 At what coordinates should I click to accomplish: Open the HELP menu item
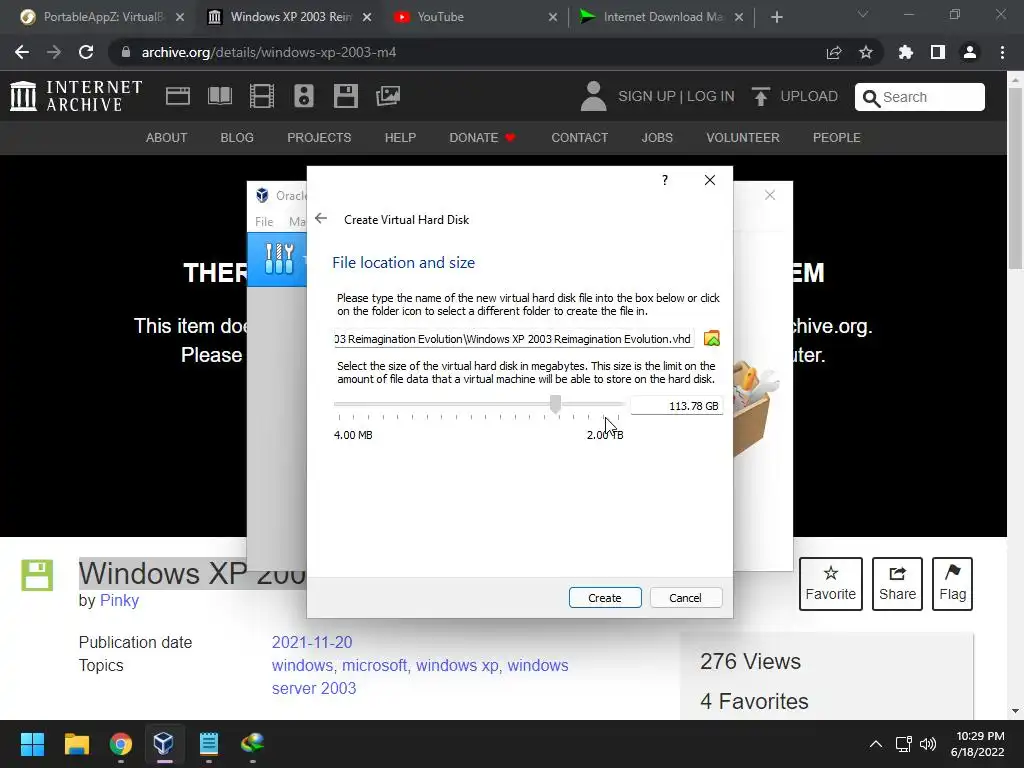[400, 138]
